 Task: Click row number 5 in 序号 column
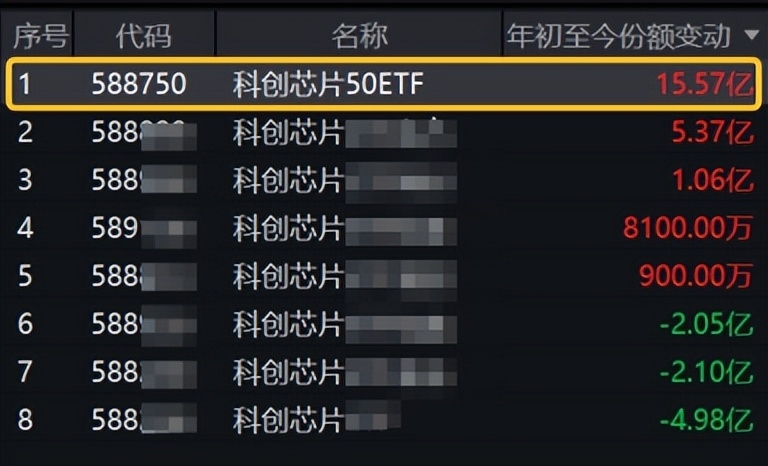[25, 275]
